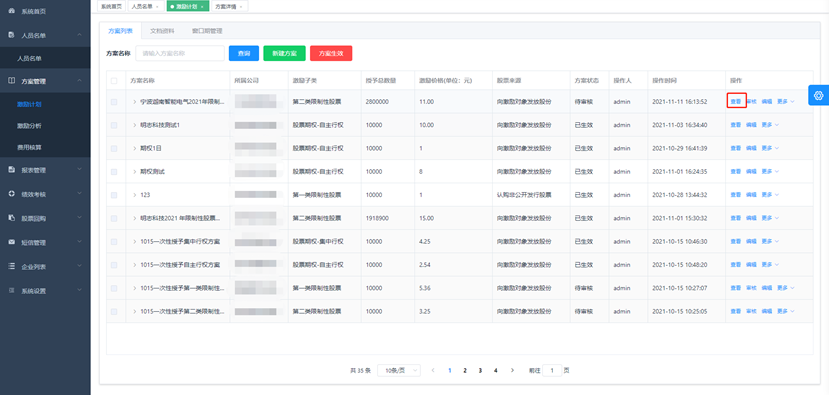The width and height of the screenshot is (829, 395).
Task: Click the green 新建方案 button
Action: (x=284, y=53)
